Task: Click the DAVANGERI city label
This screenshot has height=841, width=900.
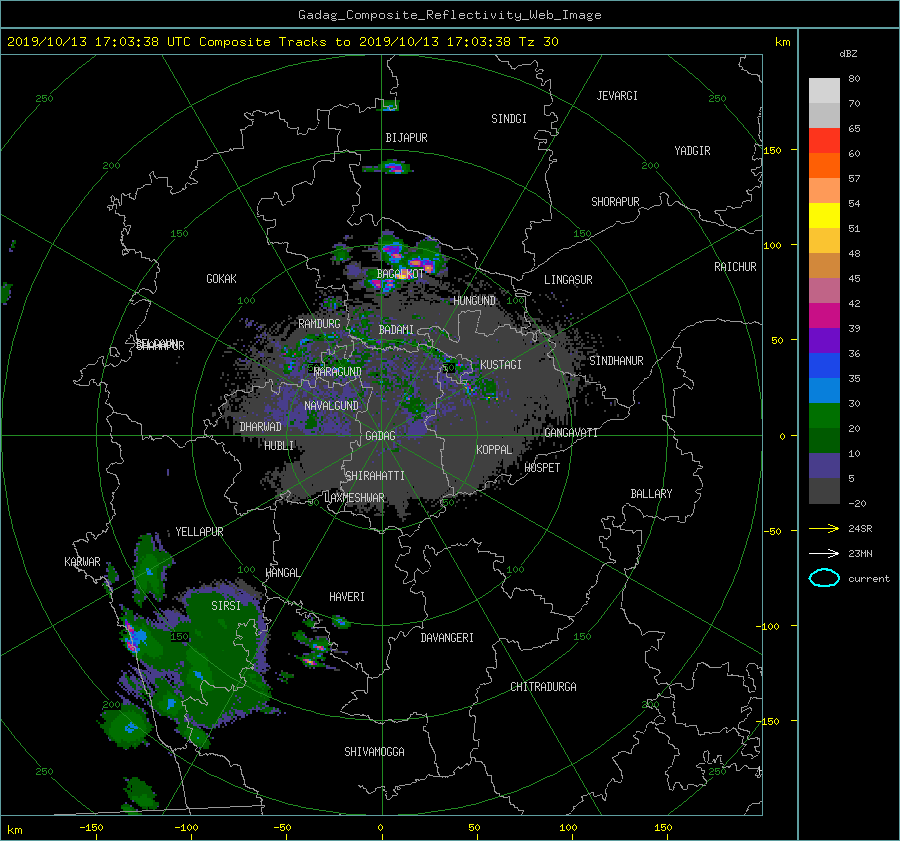Action: 447,638
